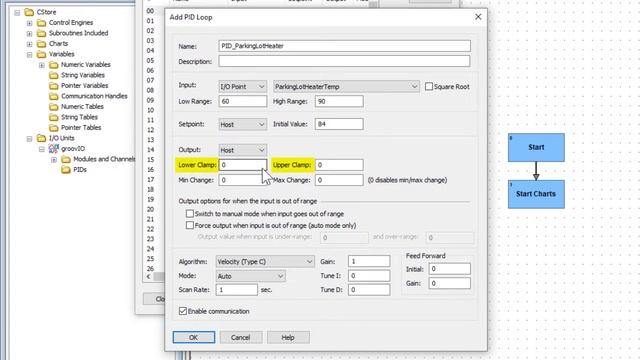
Task: Expand the Numeric Variables tree node
Action: pos(42,65)
